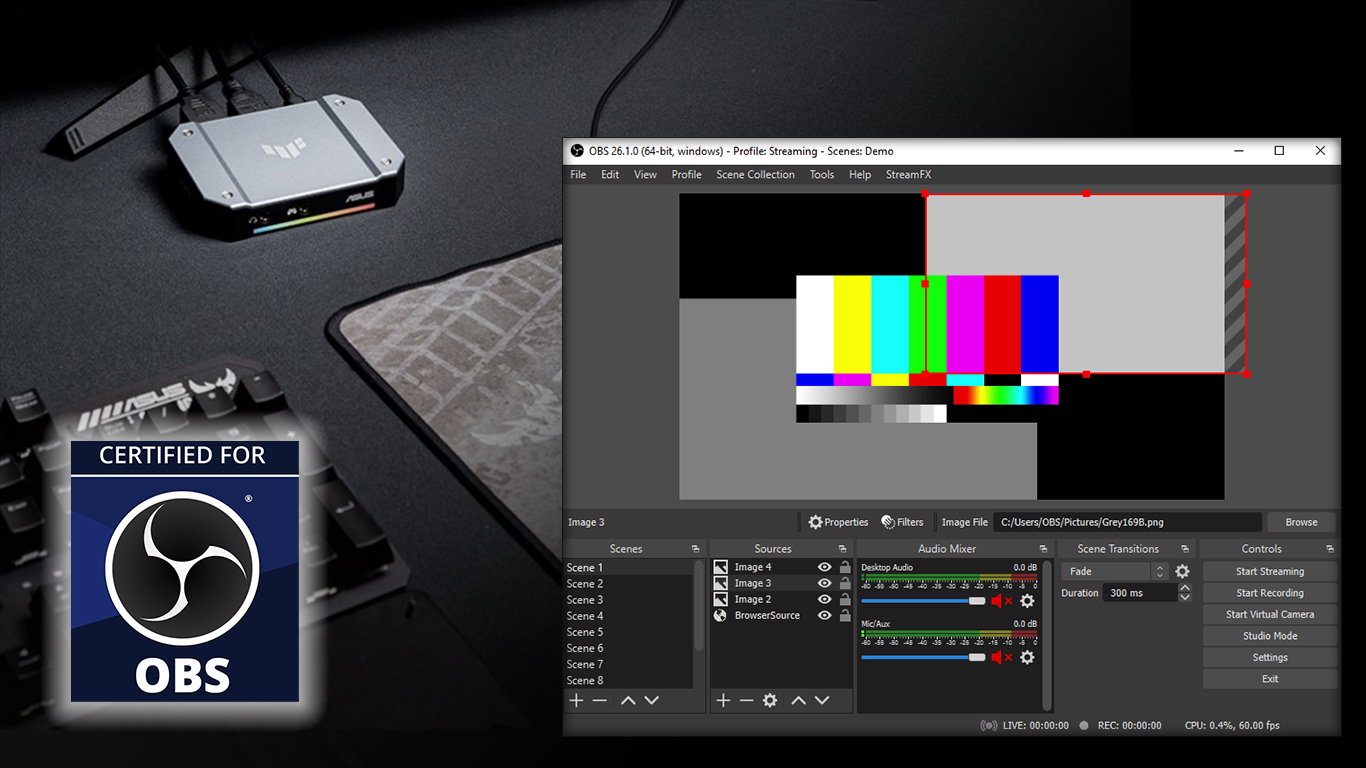Decrease transition duration with down arrow
Image resolution: width=1366 pixels, height=768 pixels.
tap(1185, 597)
